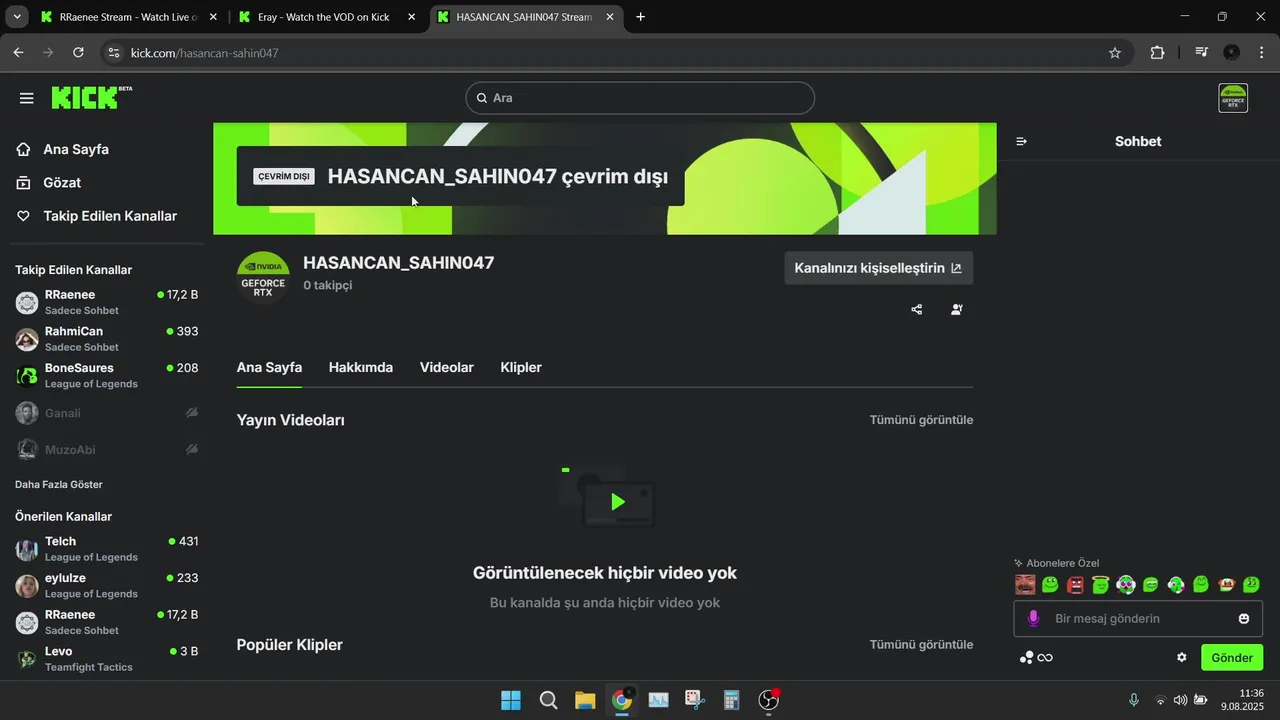Screen dimensions: 1280x720
Task: Select the Videolar tab
Action: (447, 367)
